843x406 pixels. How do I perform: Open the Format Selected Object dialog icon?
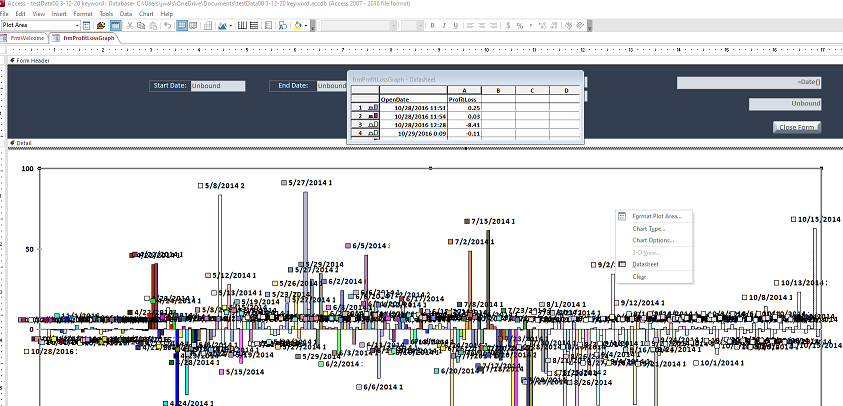(x=87, y=25)
